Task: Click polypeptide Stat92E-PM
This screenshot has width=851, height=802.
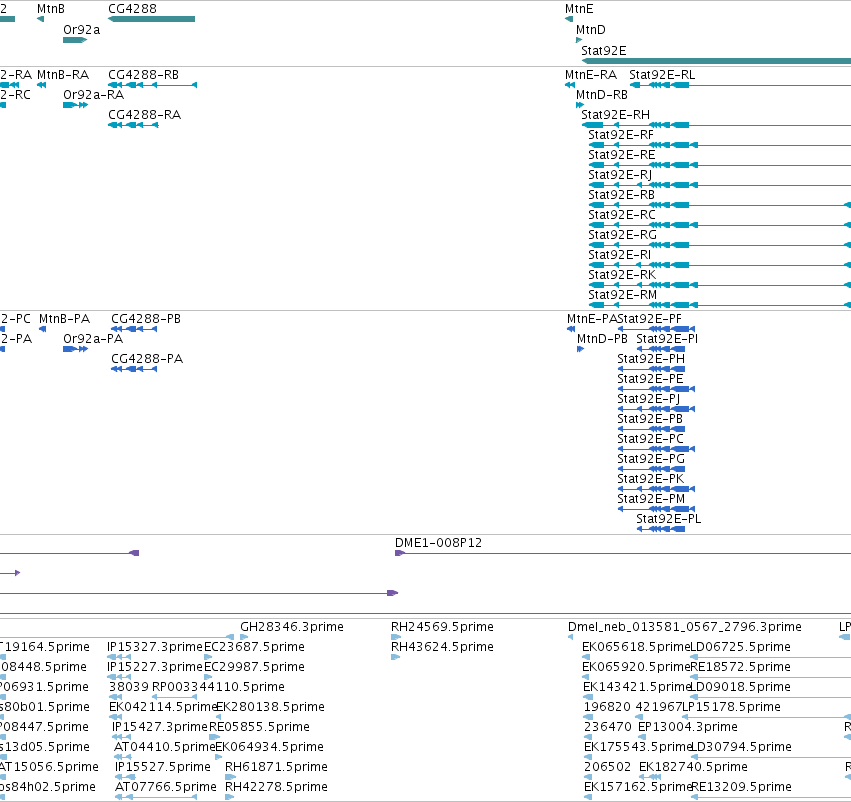Action: tap(651, 499)
